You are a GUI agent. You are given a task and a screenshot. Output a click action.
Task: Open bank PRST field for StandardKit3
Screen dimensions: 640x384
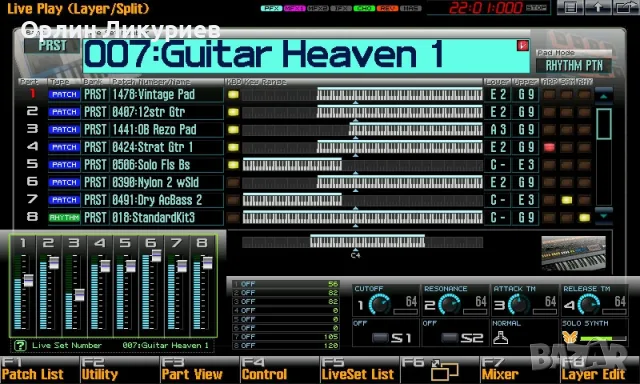click(95, 218)
